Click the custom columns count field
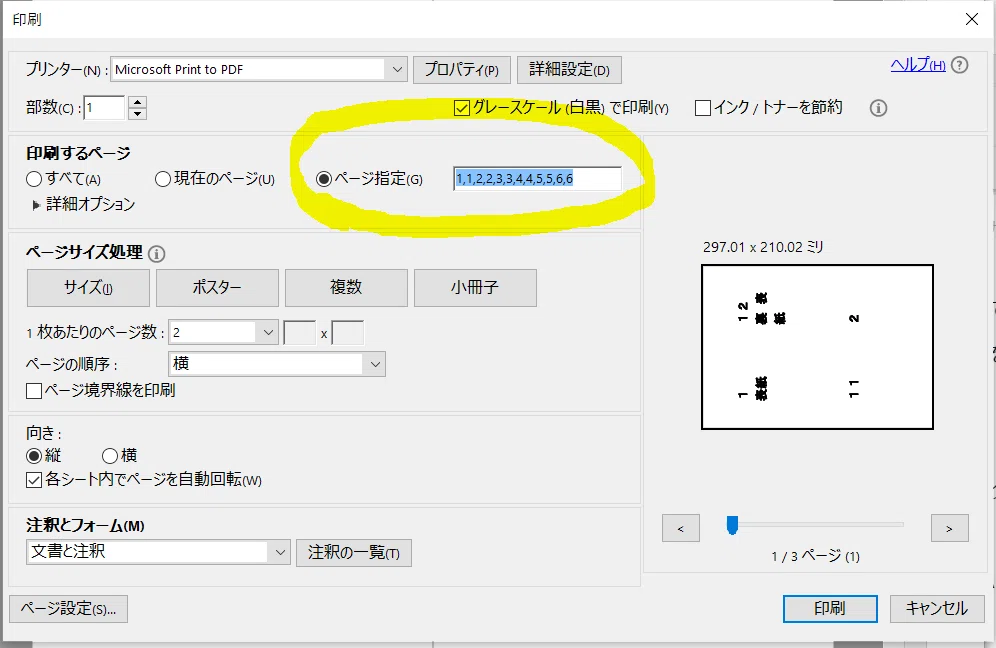Screen dimensions: 996x648 (300, 333)
